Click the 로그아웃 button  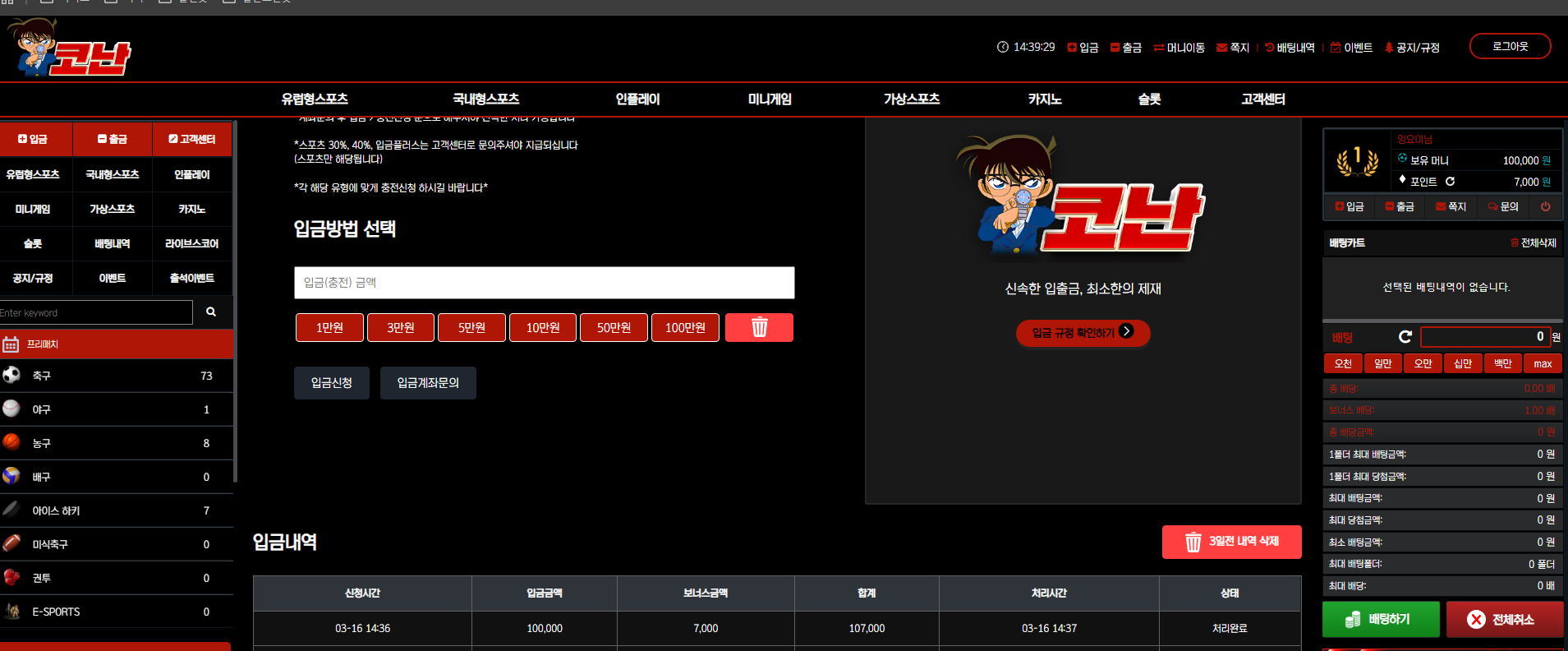[x=1510, y=46]
